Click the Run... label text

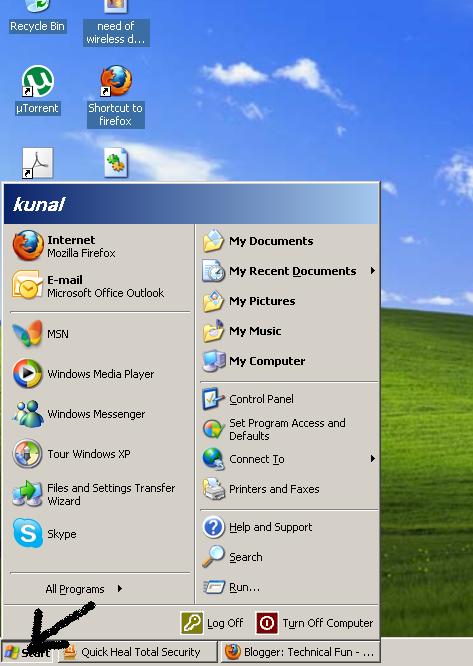coord(244,587)
